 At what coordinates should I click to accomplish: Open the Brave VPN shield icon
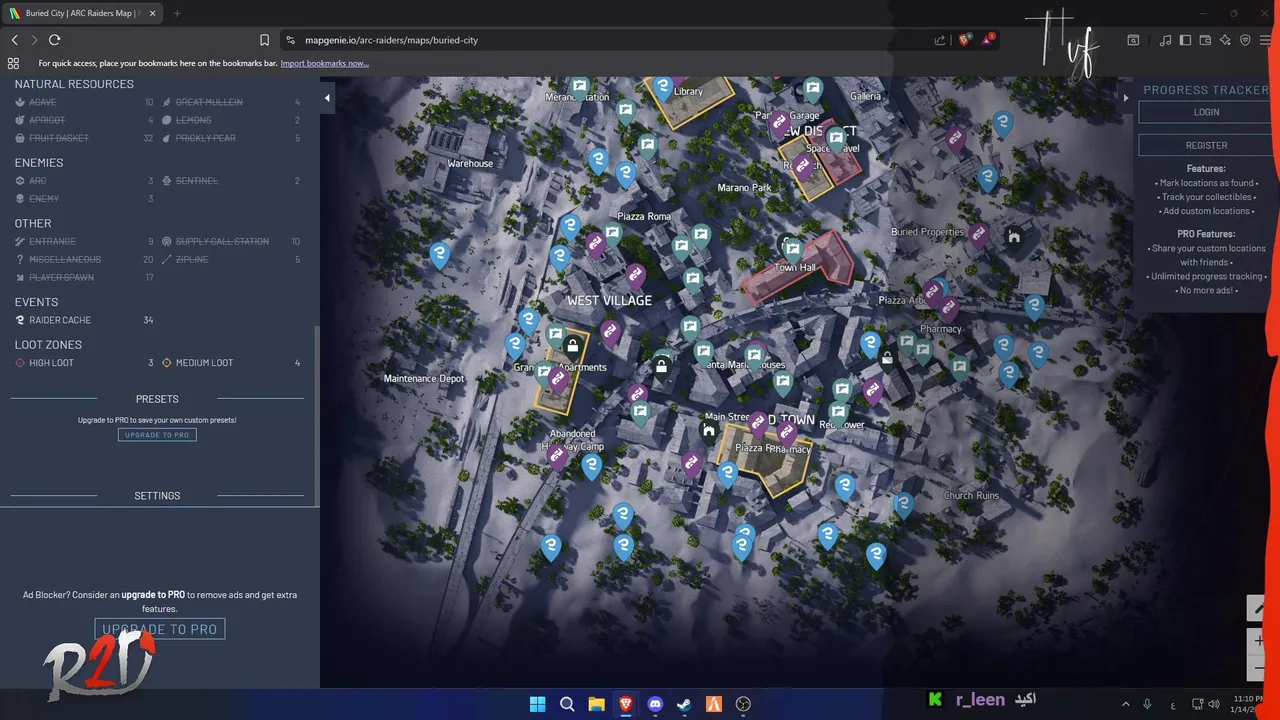coord(1245,40)
